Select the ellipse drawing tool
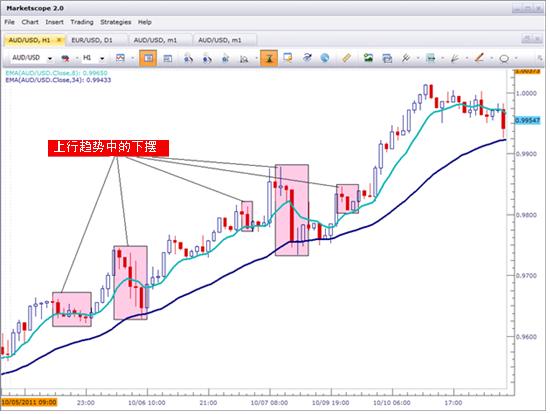Screen dimensions: 550x414 pos(504,58)
